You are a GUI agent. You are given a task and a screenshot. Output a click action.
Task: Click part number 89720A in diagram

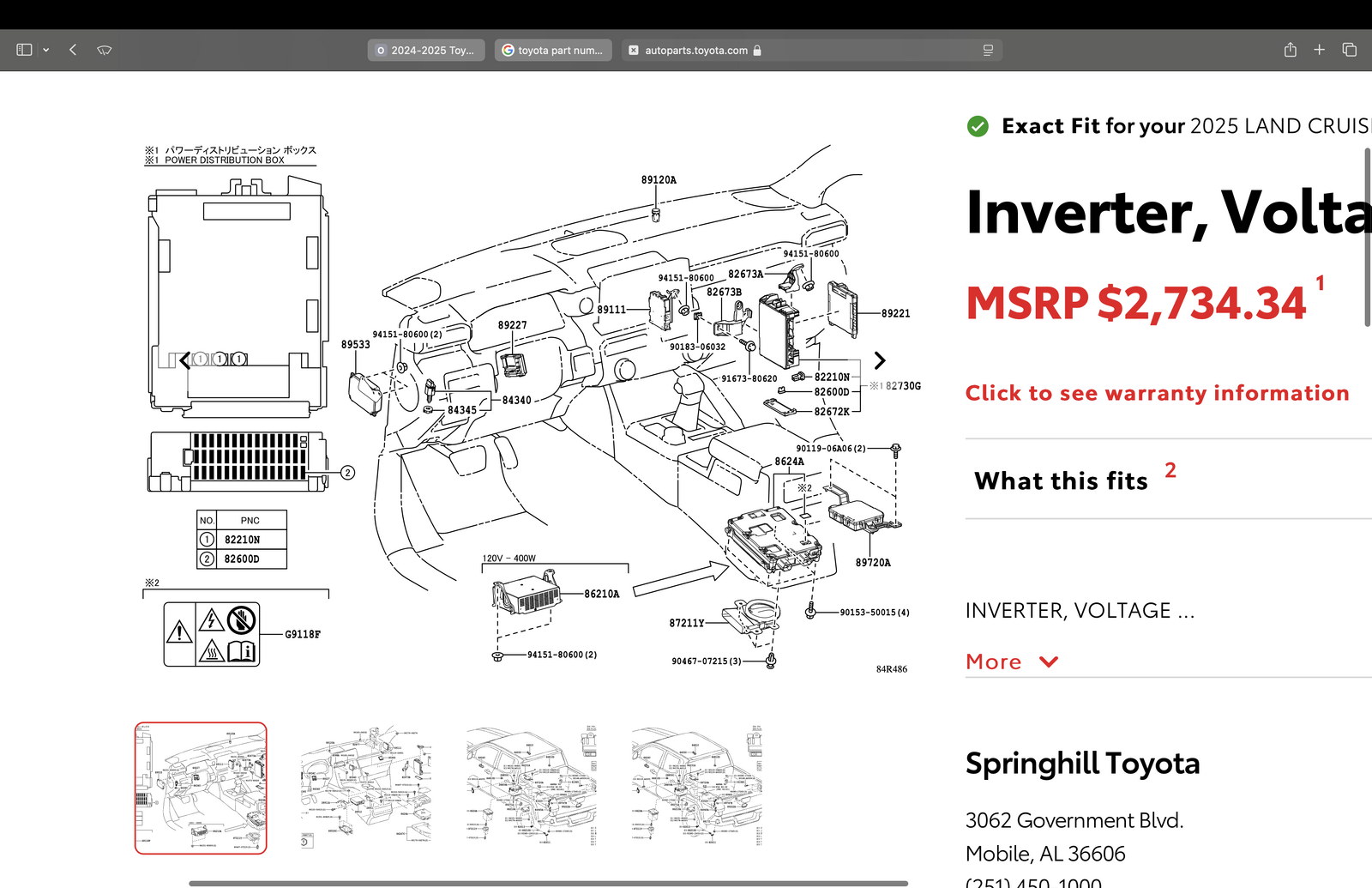click(x=873, y=563)
